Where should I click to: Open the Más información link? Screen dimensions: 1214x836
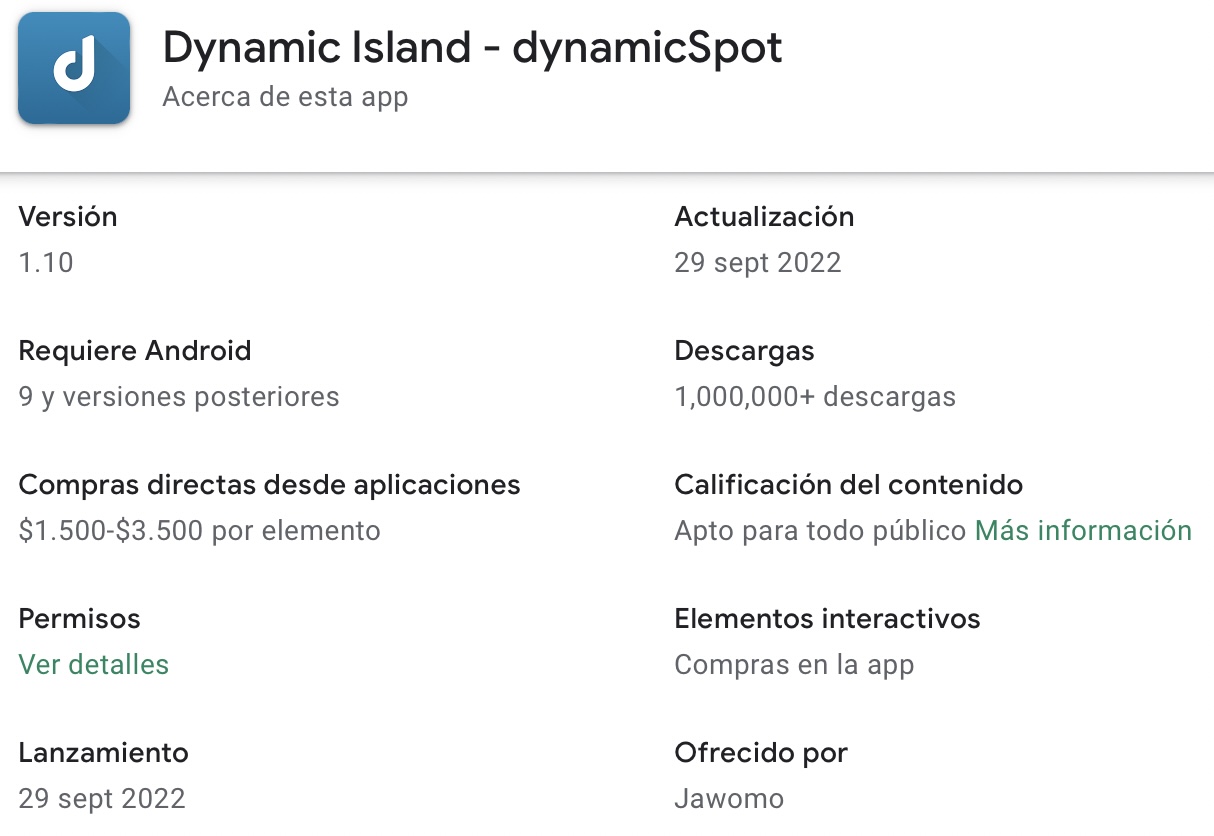pos(1083,531)
